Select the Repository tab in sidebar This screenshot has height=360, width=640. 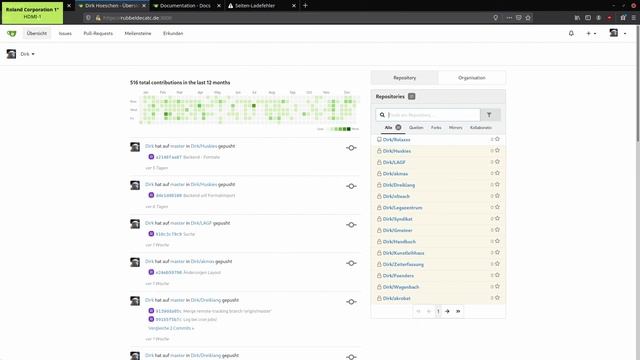[404, 78]
